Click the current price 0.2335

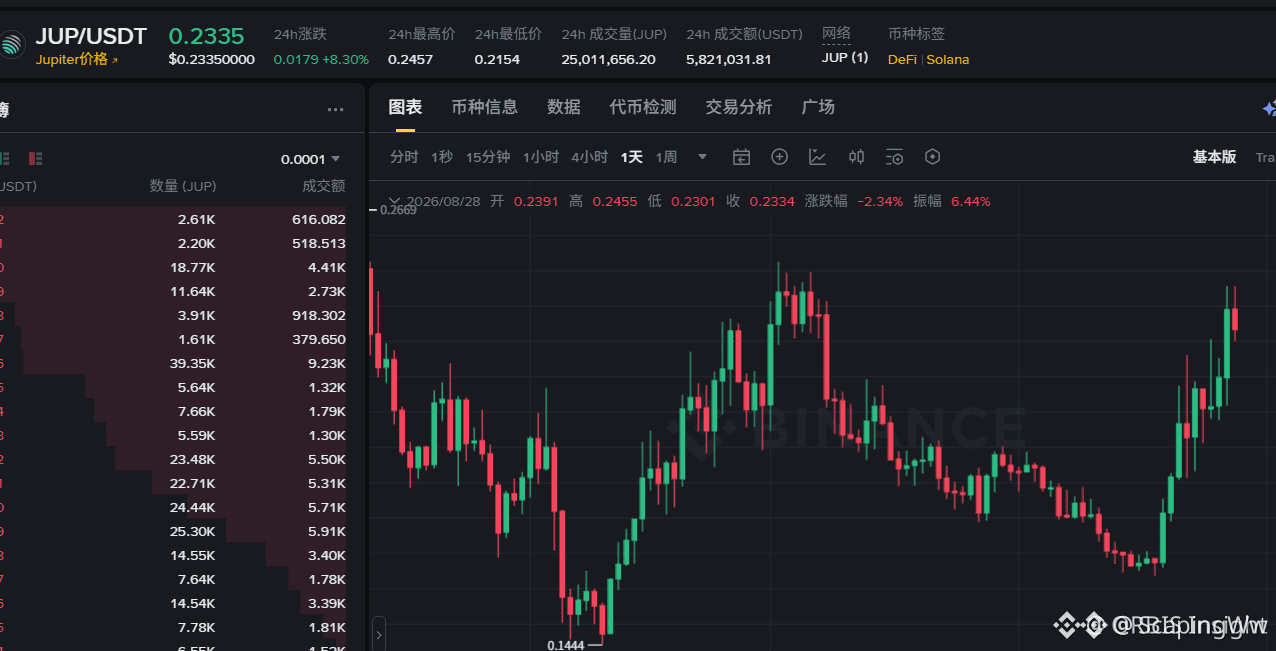(x=206, y=36)
